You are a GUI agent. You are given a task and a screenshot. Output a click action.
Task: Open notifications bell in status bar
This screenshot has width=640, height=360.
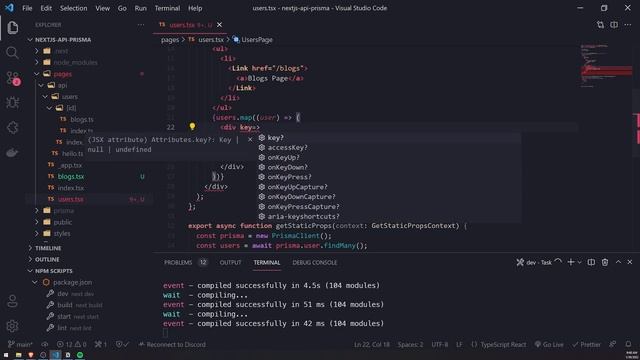coord(628,344)
